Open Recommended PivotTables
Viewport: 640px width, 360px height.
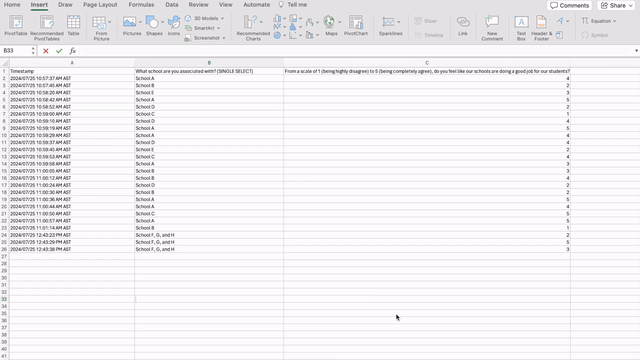(x=47, y=28)
